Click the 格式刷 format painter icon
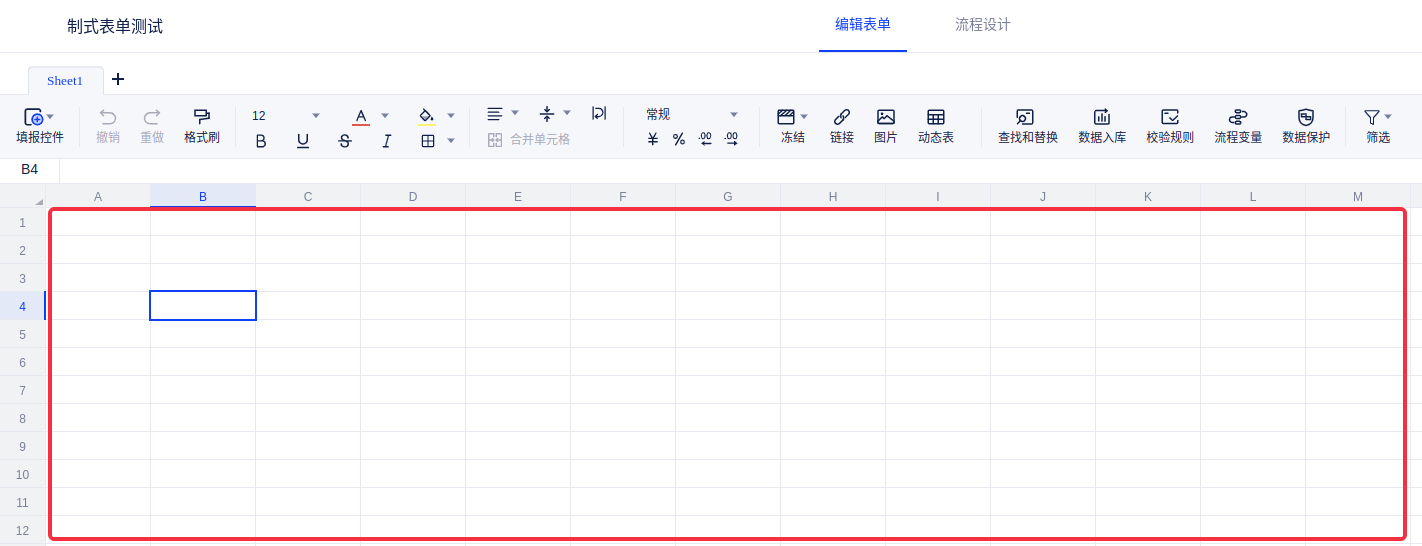This screenshot has width=1422, height=546. [x=201, y=116]
